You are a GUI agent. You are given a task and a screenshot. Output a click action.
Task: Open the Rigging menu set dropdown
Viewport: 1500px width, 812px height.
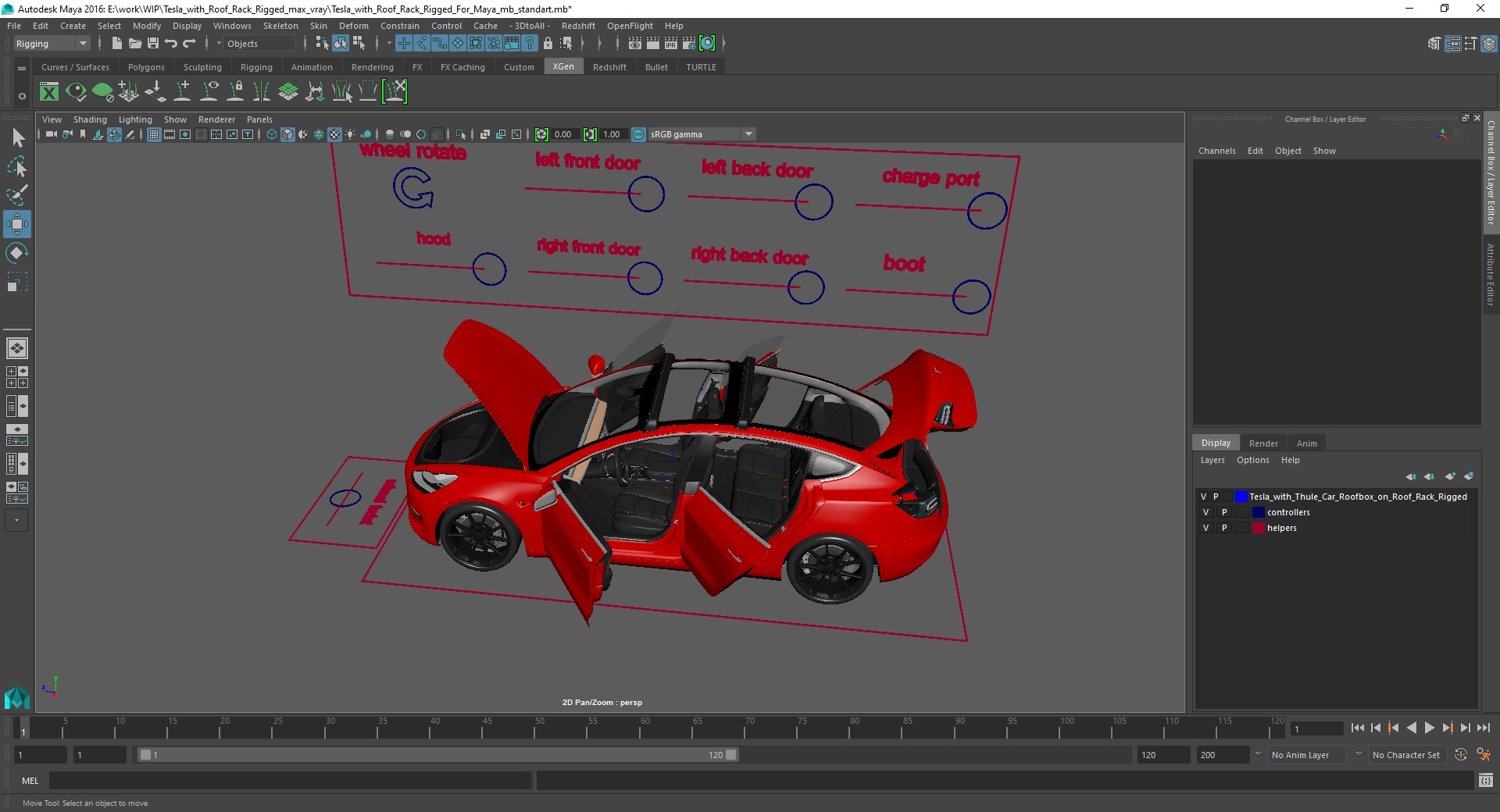point(52,44)
